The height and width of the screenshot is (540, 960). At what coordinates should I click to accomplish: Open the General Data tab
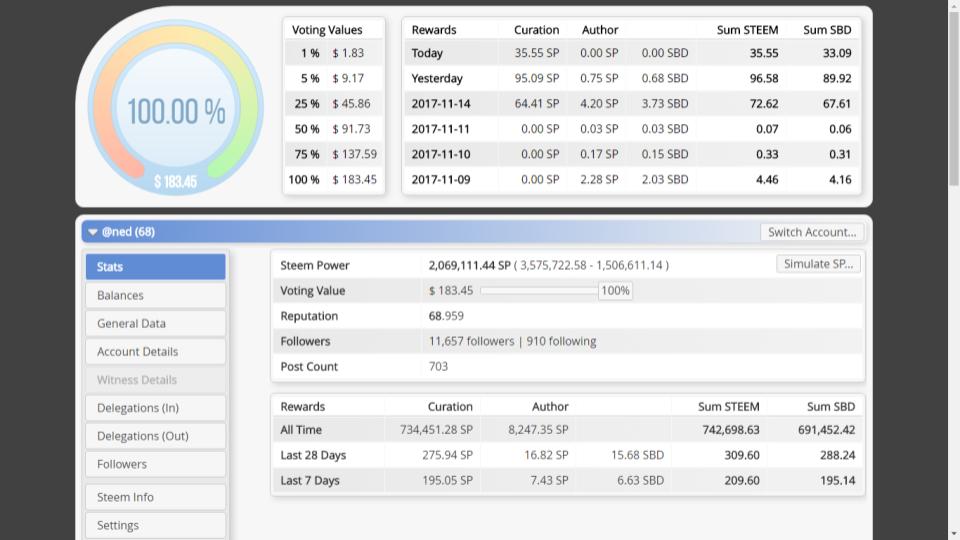tap(156, 323)
